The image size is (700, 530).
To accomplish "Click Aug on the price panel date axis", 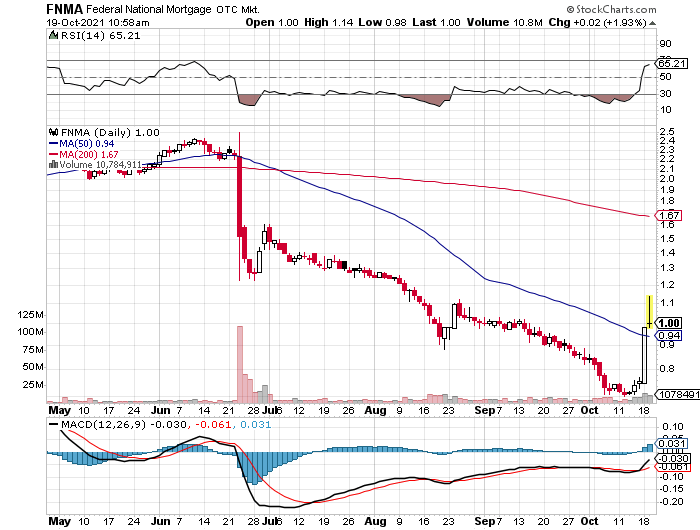I will click(x=375, y=410).
